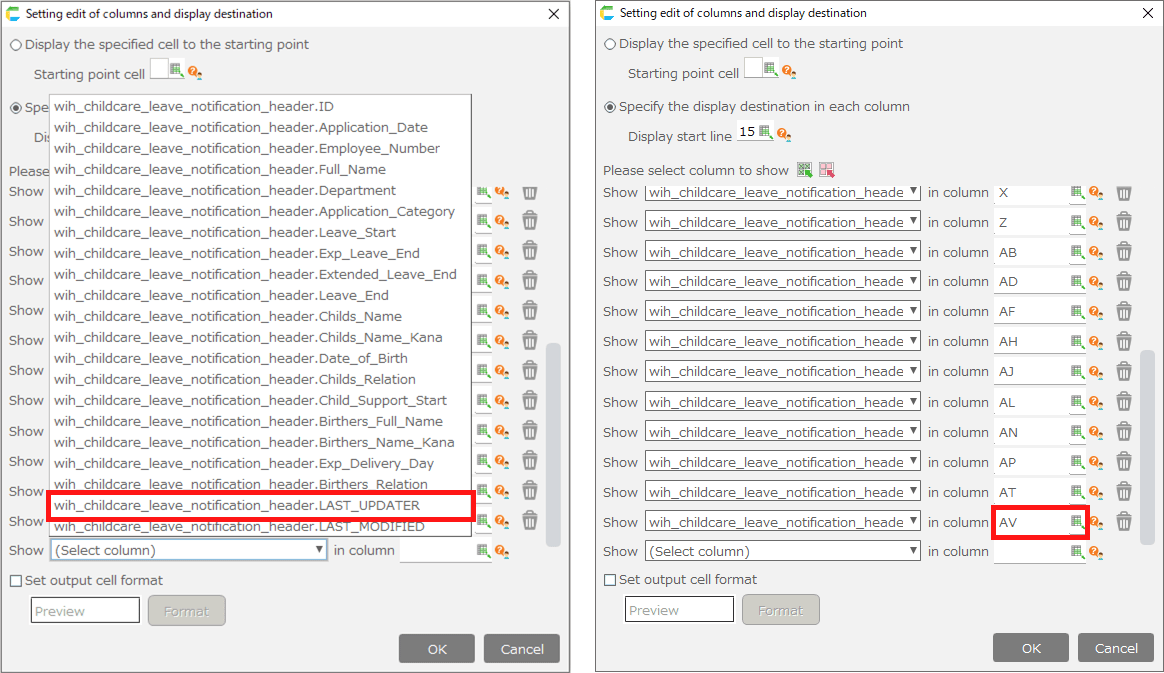This screenshot has width=1164, height=673.
Task: Enable 'Set output cell format' in the right dialog
Action: tap(611, 580)
